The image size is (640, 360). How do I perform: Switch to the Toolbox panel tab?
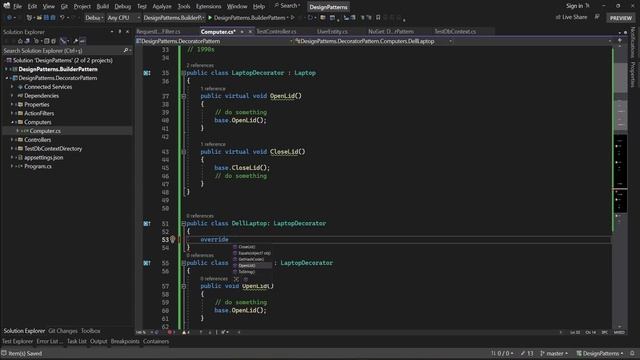click(90, 331)
